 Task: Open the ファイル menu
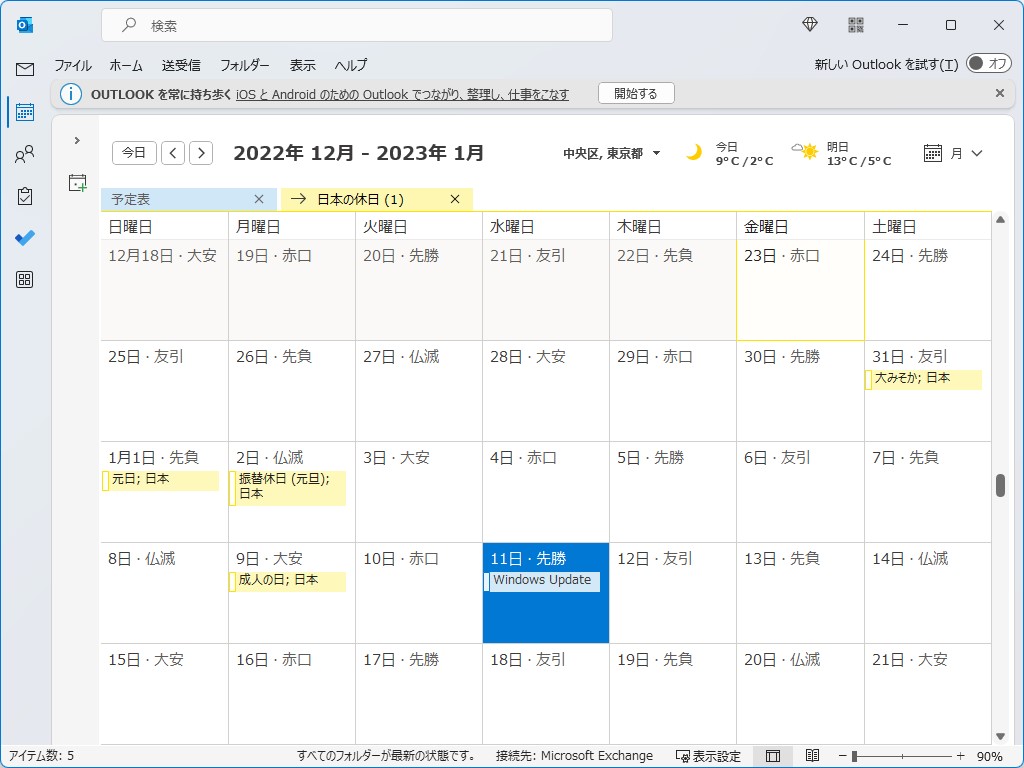coord(73,65)
